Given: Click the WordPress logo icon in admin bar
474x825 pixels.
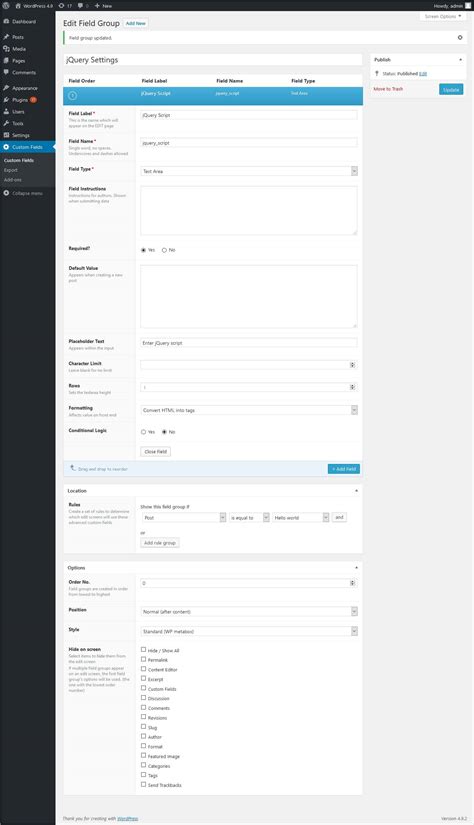Looking at the screenshot, I should click(6, 5).
